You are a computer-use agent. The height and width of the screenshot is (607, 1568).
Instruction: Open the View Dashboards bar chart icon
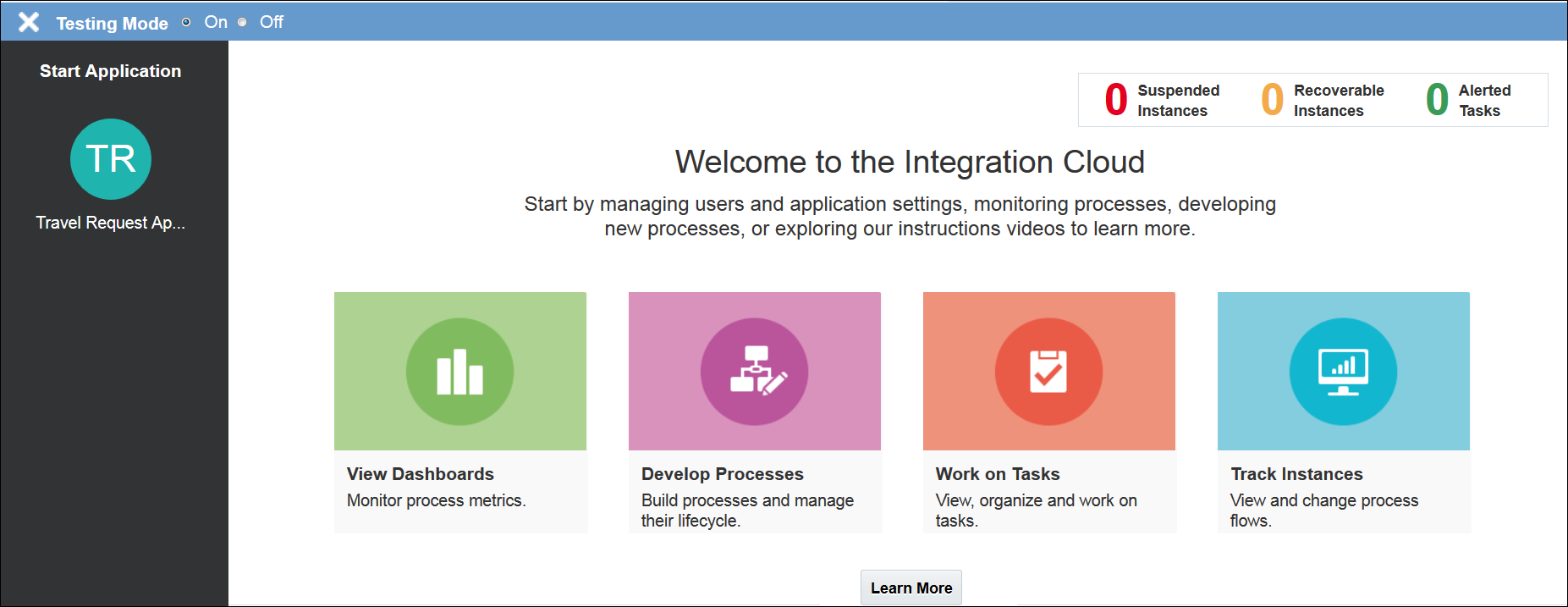coord(459,372)
